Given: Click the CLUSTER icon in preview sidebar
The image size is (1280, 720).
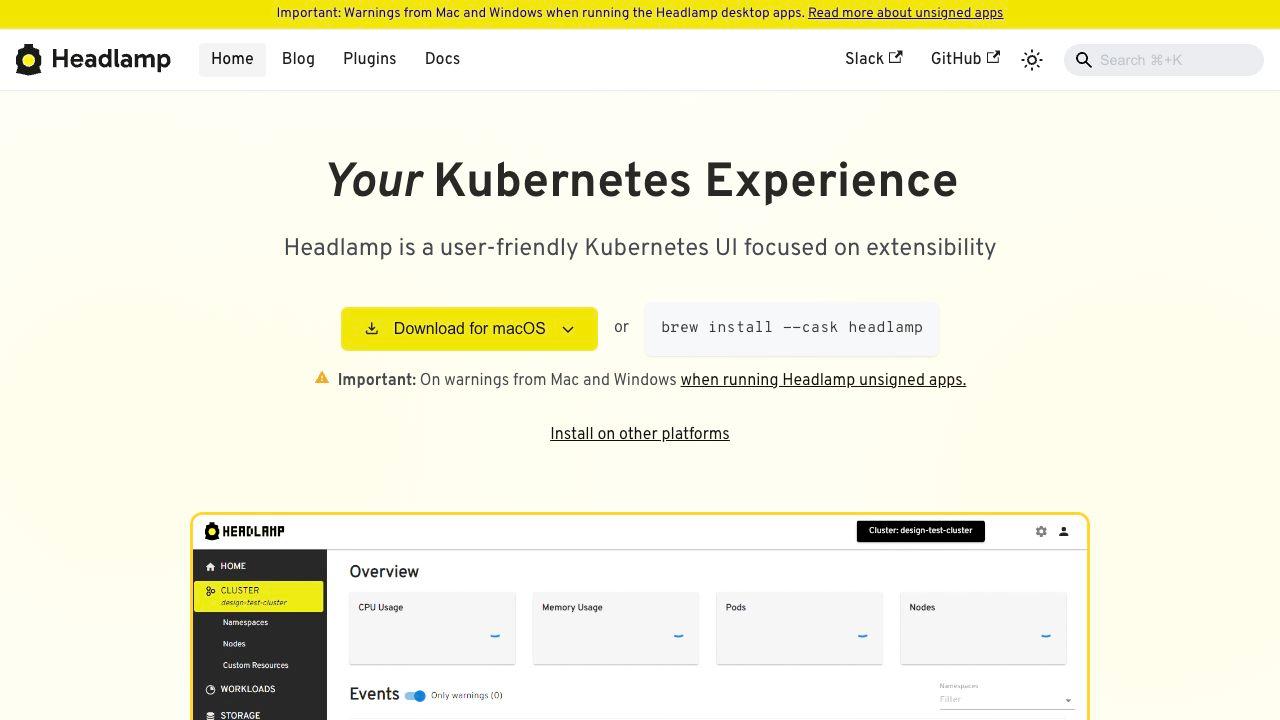Looking at the screenshot, I should tap(210, 591).
